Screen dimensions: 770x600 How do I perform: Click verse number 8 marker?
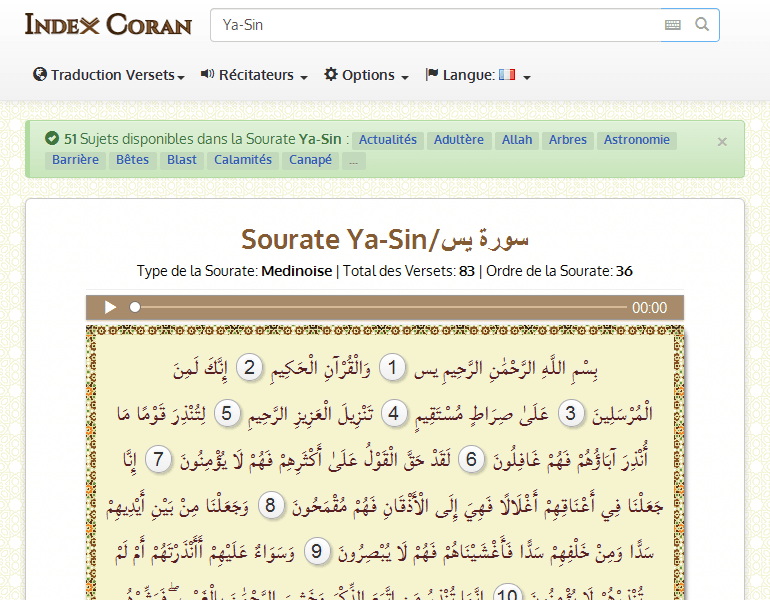coord(270,505)
